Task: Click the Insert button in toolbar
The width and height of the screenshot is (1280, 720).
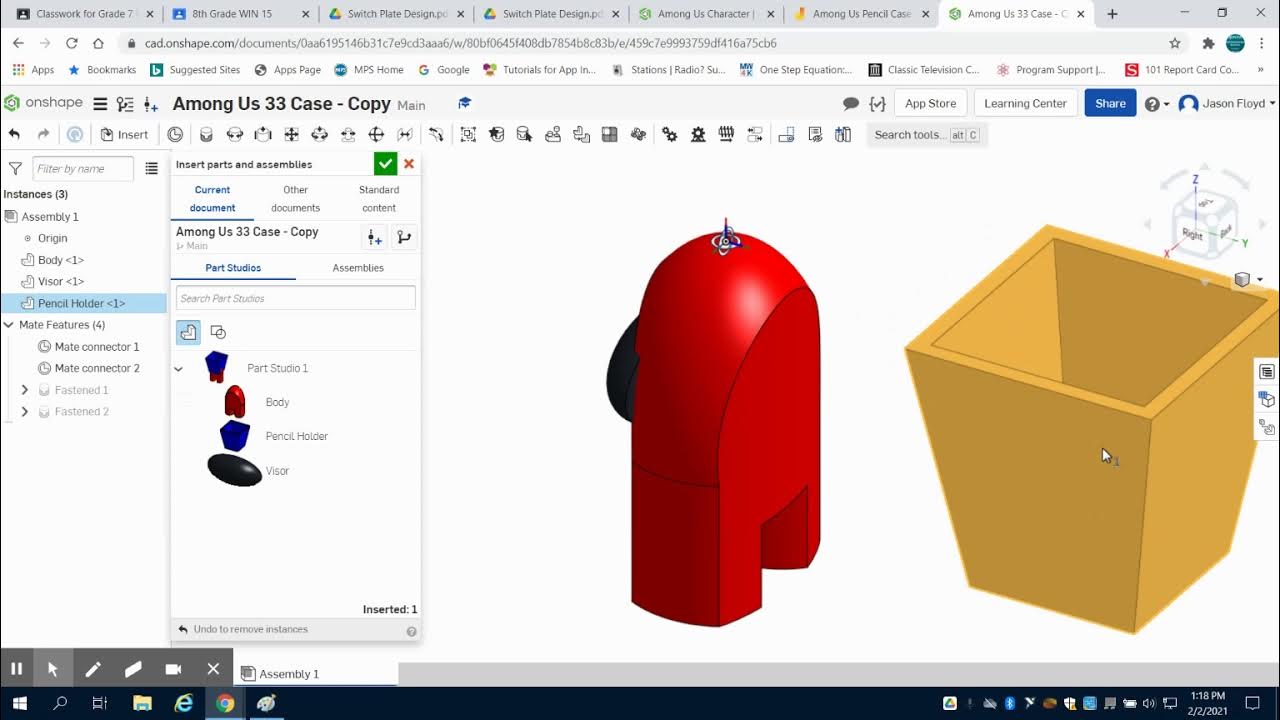Action: (124, 134)
